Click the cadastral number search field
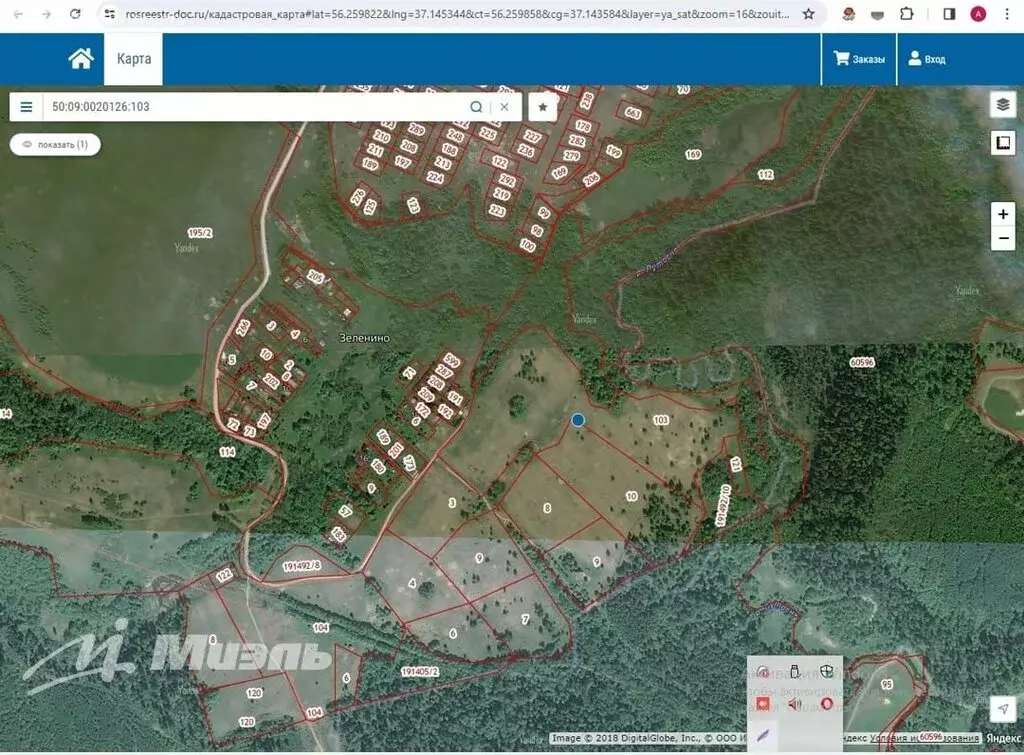The height and width of the screenshot is (755, 1024). point(255,106)
